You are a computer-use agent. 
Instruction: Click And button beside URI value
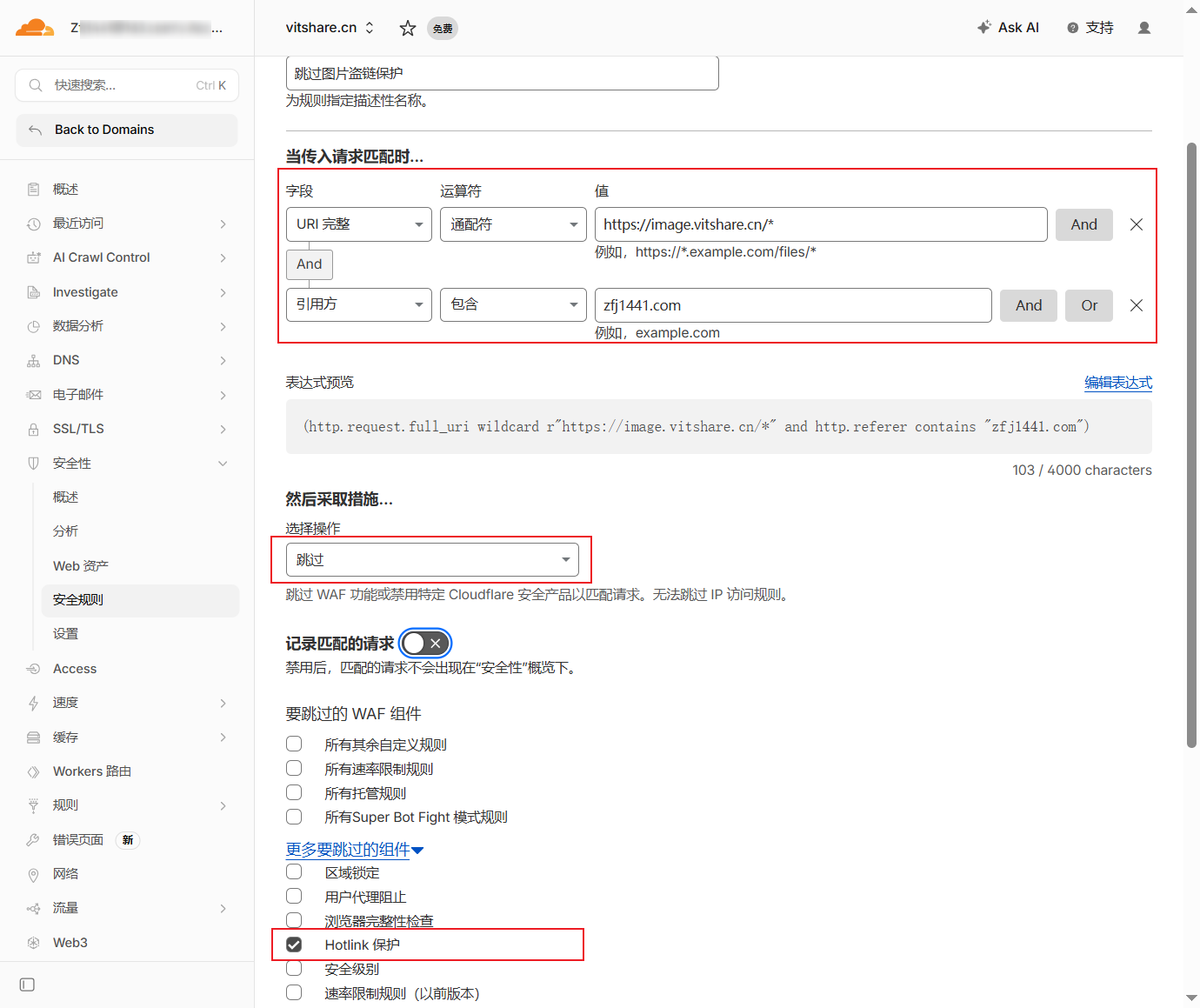pyautogui.click(x=1084, y=224)
